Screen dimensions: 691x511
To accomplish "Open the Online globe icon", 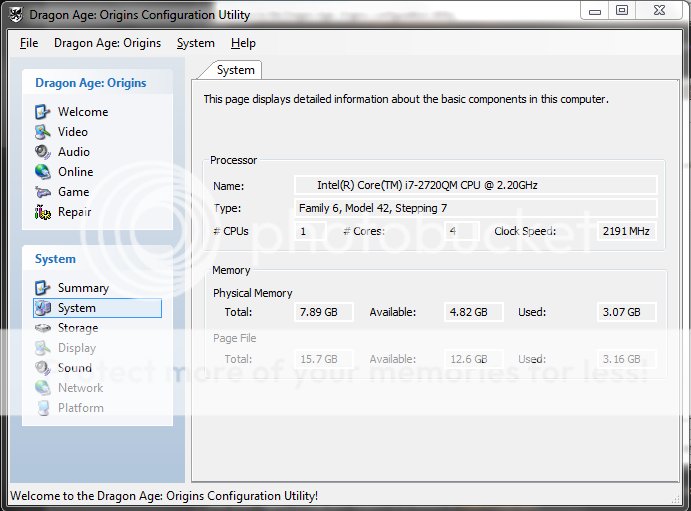I will coord(43,172).
